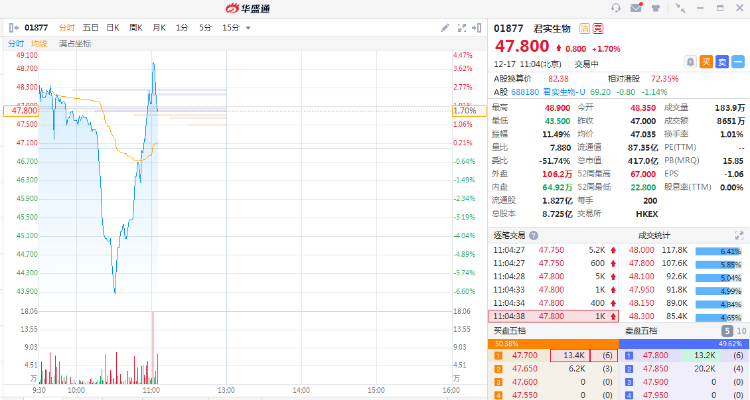Switch to 分时 chart tab
Viewport: 750px width, 400px height.
[67, 28]
